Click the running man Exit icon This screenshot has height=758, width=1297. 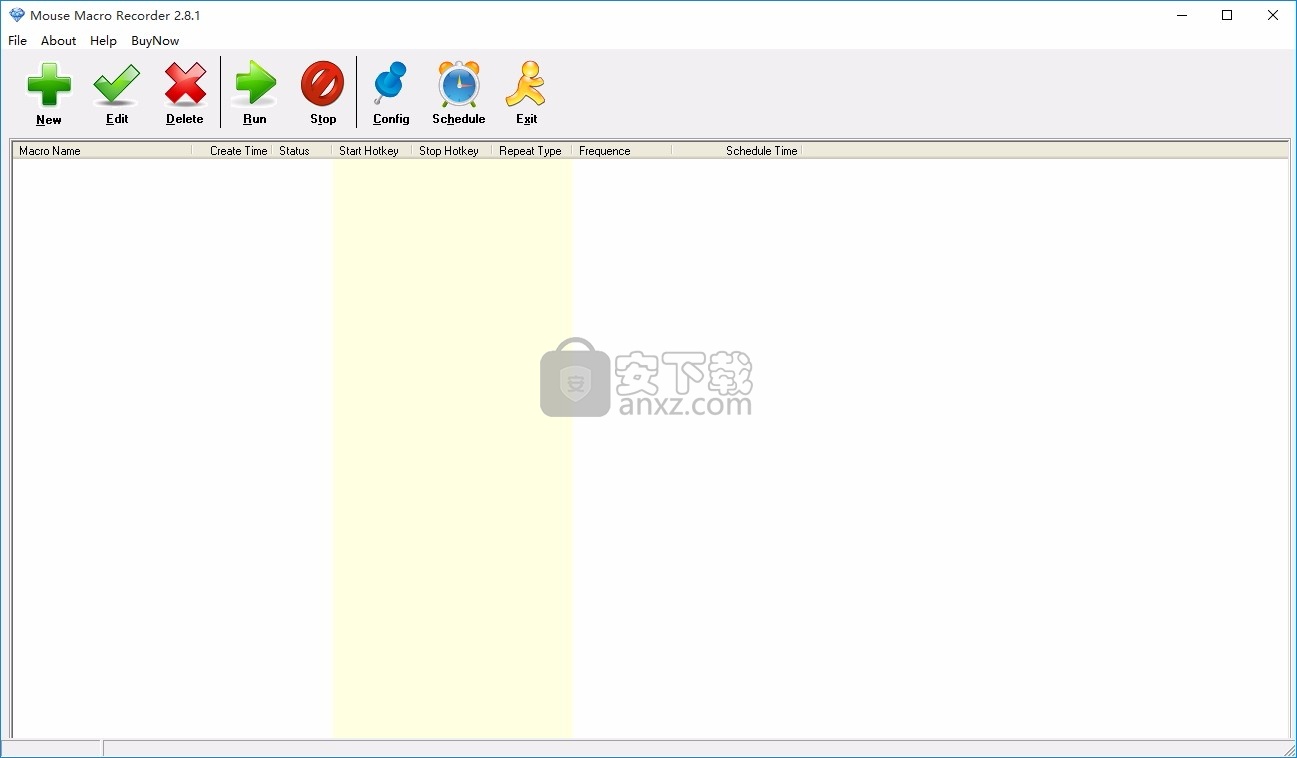point(526,84)
